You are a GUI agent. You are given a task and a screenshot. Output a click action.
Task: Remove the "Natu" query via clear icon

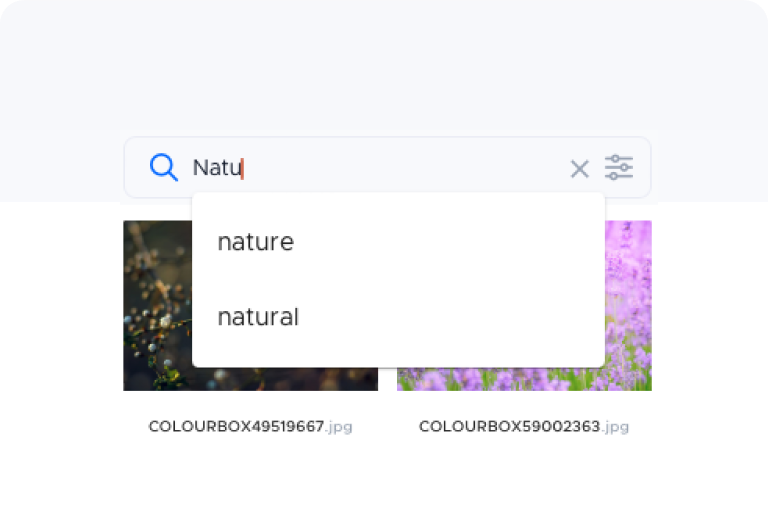pos(579,169)
